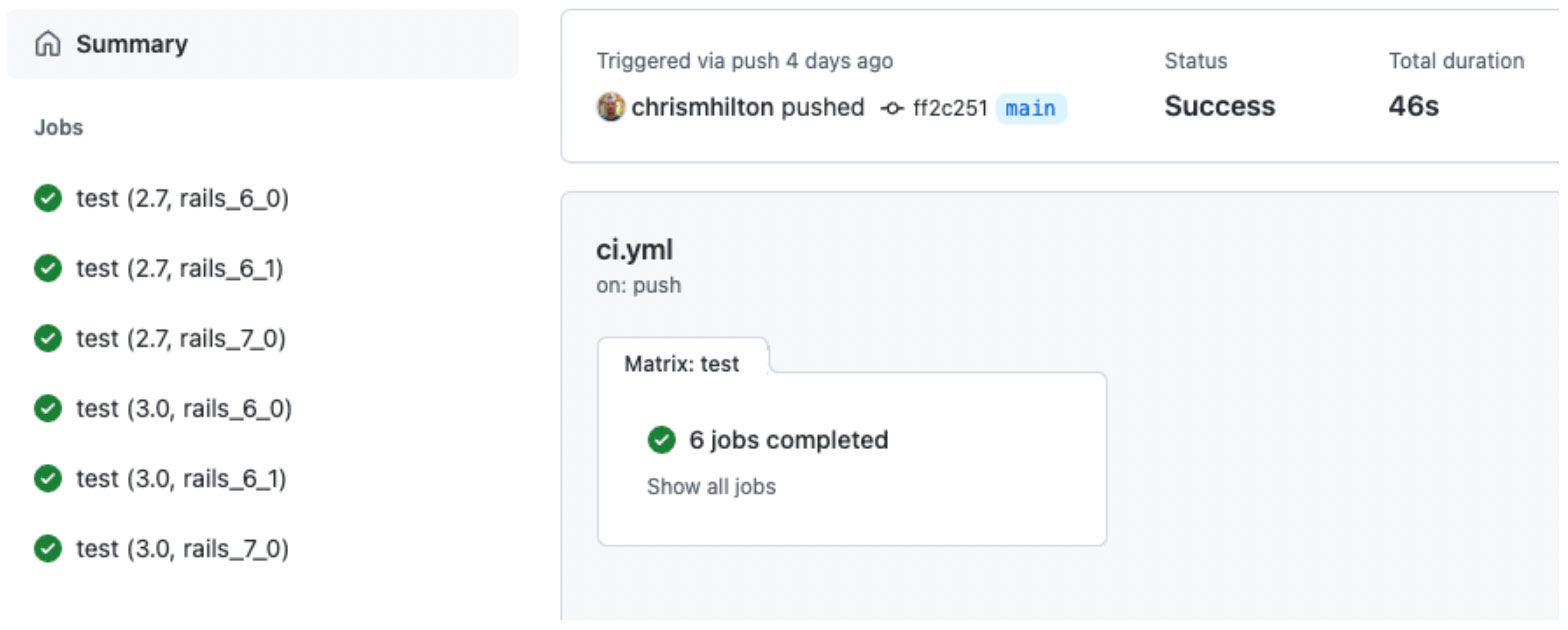1568x630 pixels.
Task: Click the ci.yml workflow file title
Action: tap(634, 250)
